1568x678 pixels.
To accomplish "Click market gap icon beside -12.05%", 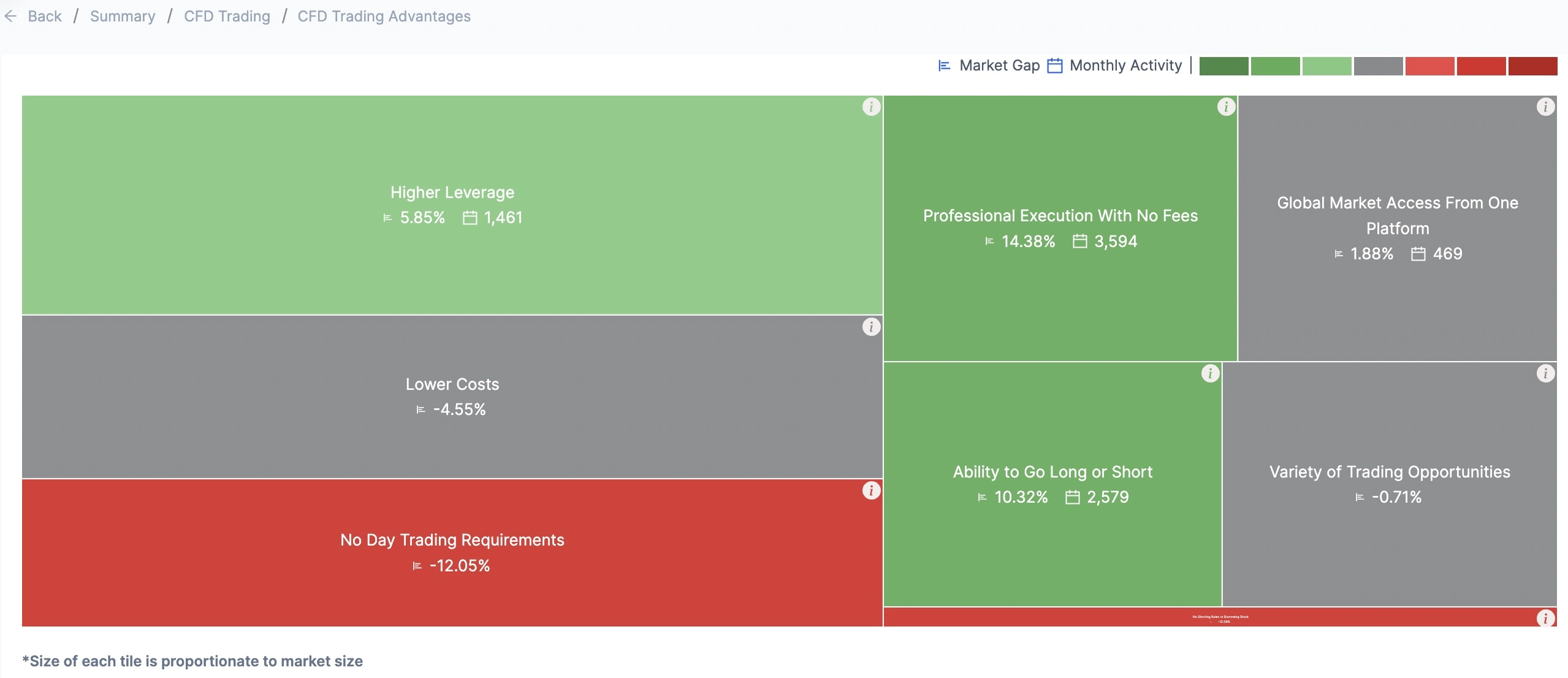I will pos(417,566).
